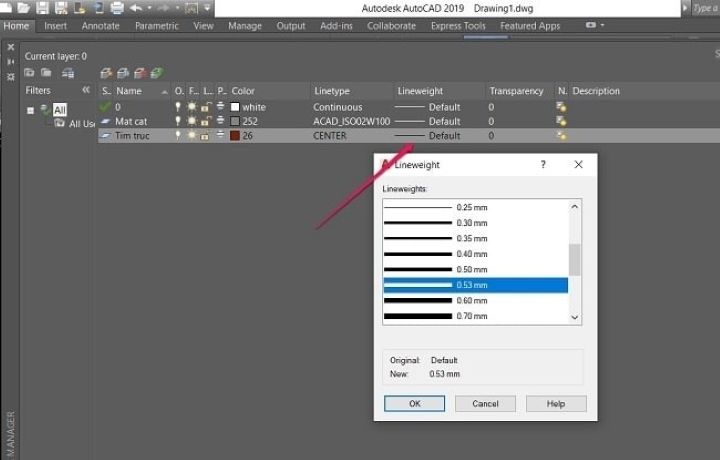720x460 pixels.
Task: Toggle On bulb for Tim truc layer
Action: tap(178, 135)
